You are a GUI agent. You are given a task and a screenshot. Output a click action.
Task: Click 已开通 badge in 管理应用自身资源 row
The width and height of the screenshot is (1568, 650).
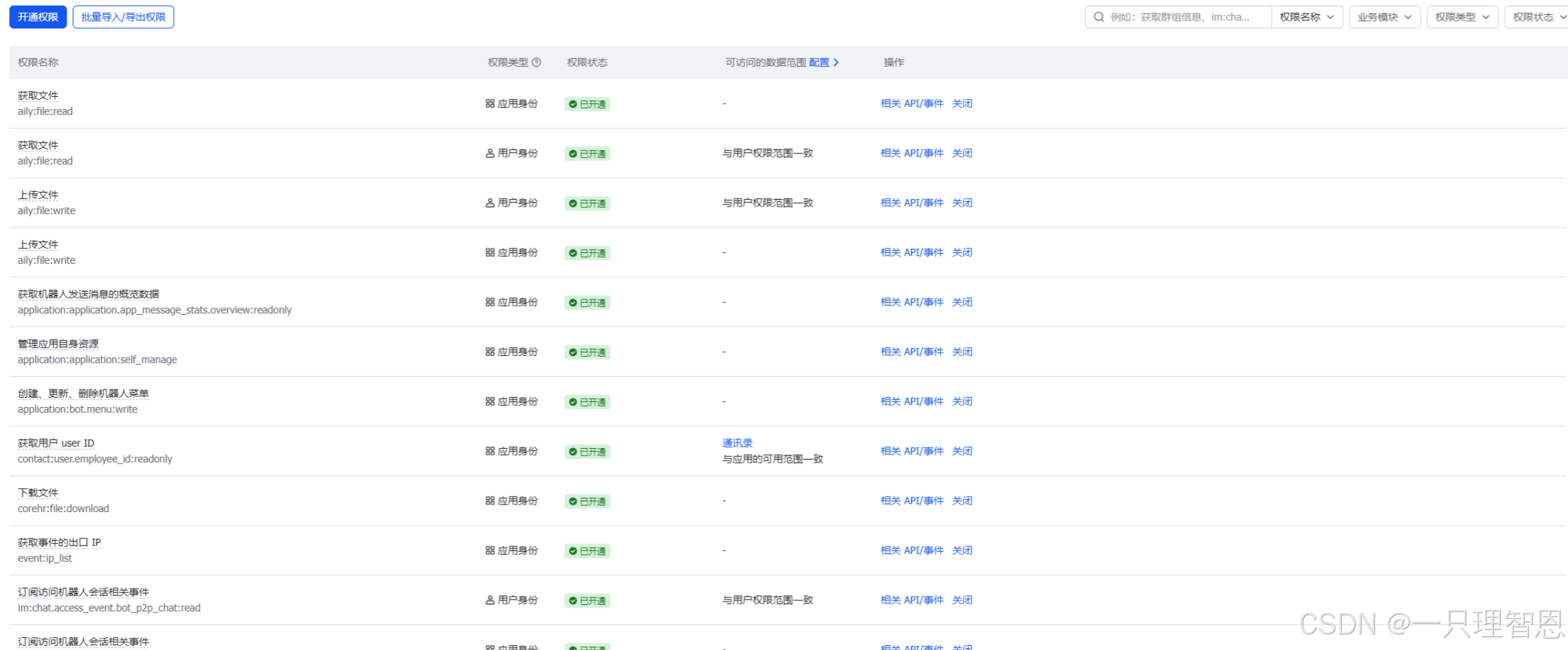click(587, 352)
